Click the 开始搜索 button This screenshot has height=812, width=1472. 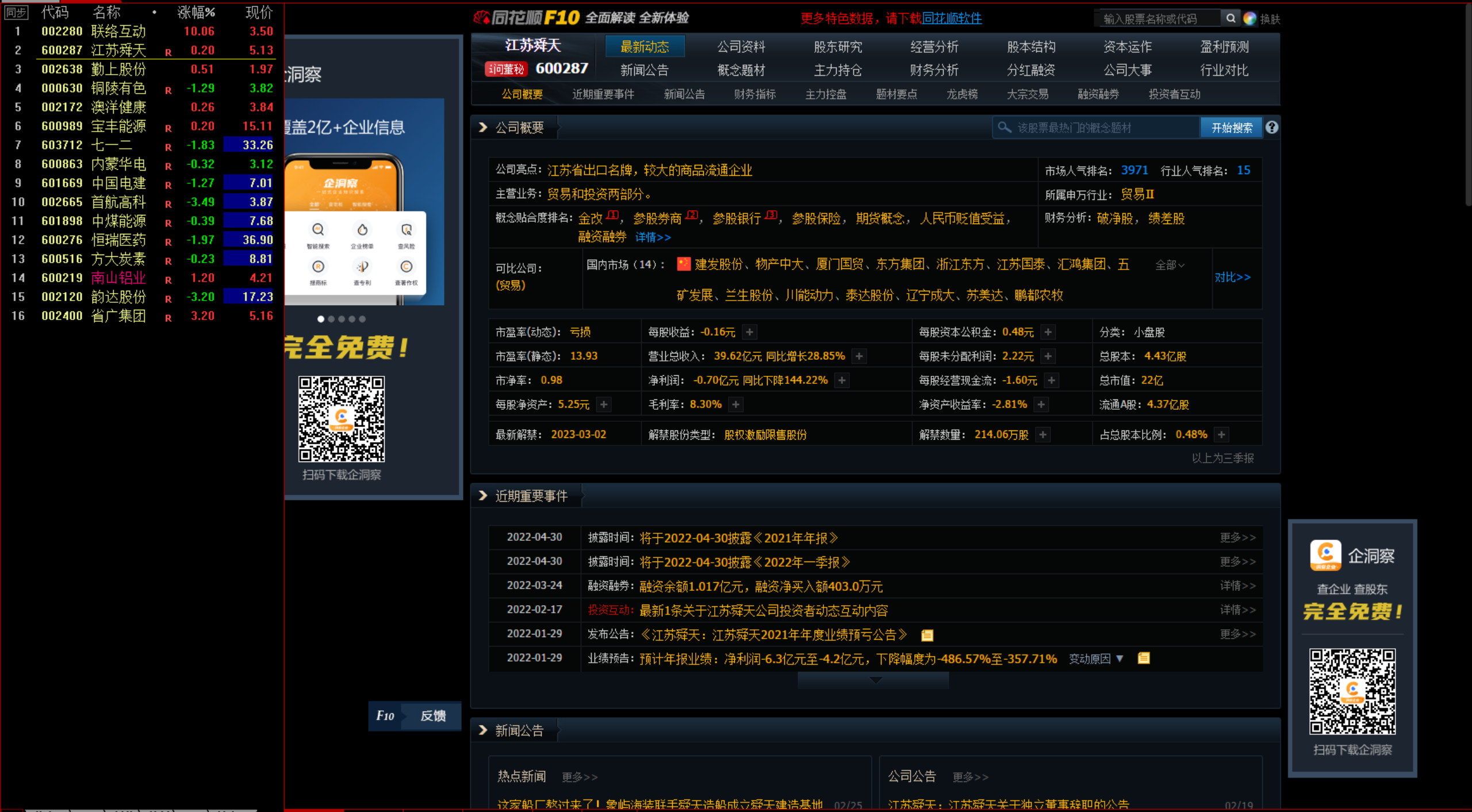[x=1231, y=128]
